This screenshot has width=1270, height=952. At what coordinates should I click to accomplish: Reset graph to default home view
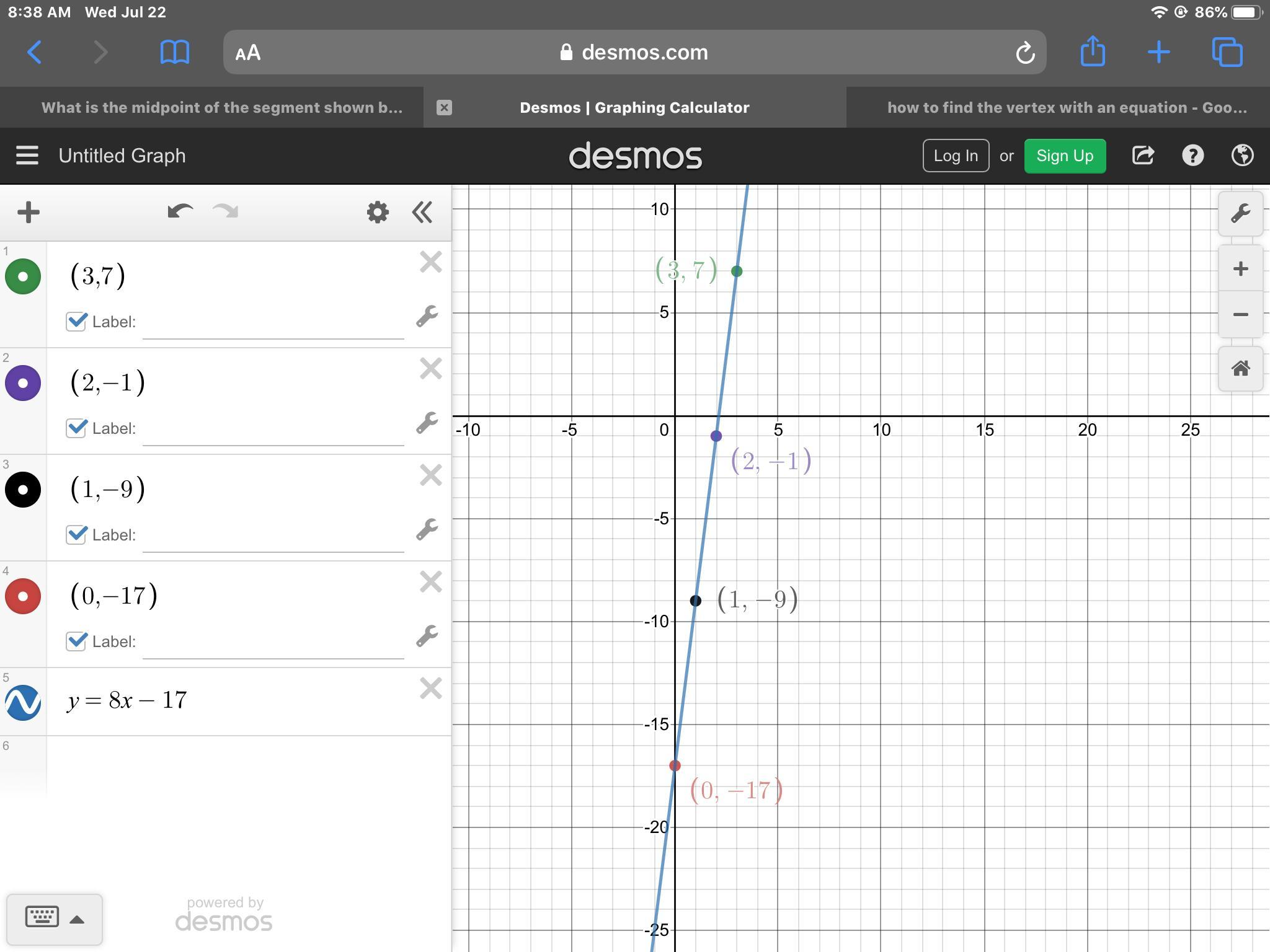tap(1240, 369)
